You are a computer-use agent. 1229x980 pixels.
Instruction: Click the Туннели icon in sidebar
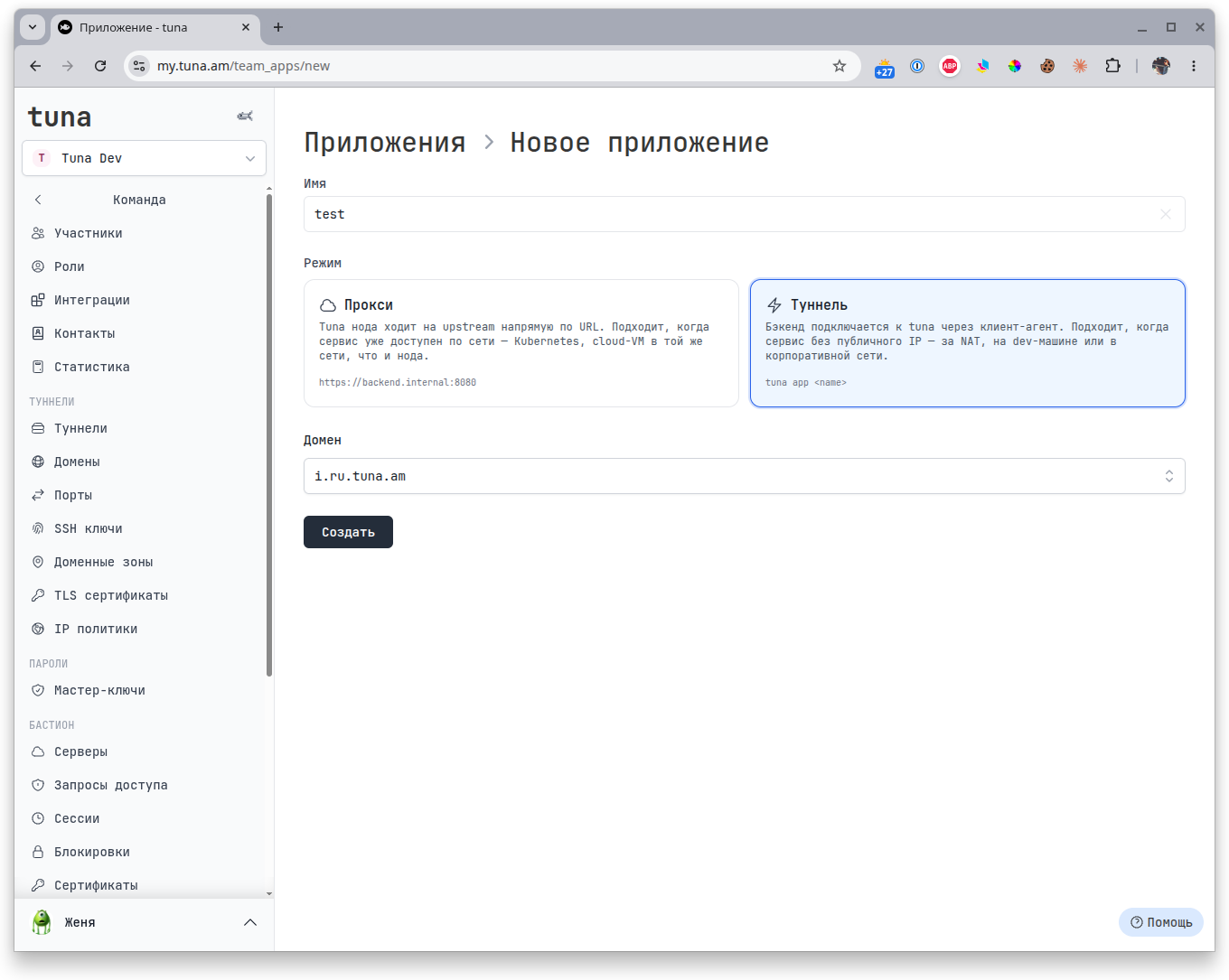click(38, 428)
